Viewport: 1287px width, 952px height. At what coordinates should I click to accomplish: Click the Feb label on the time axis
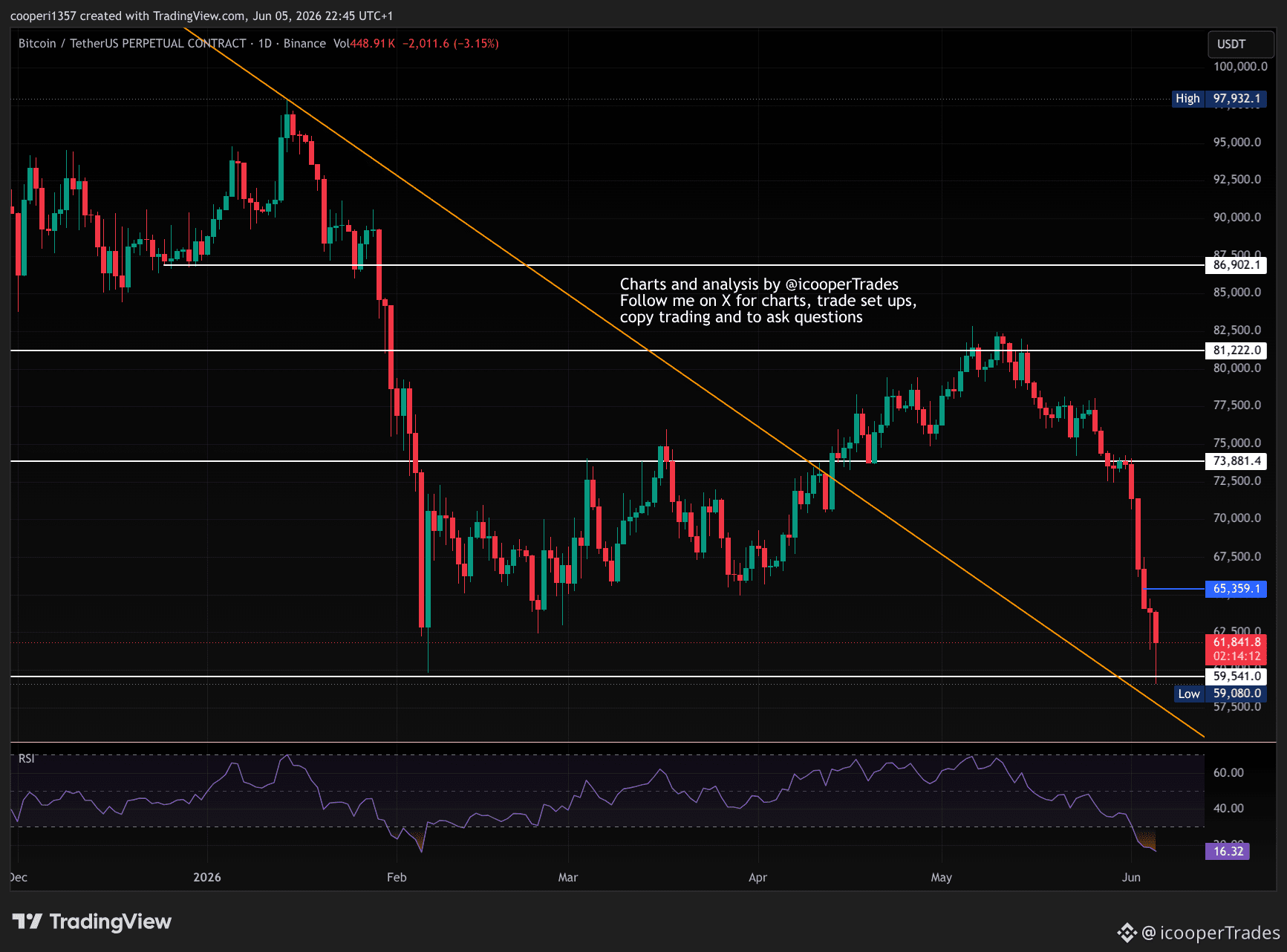(397, 878)
